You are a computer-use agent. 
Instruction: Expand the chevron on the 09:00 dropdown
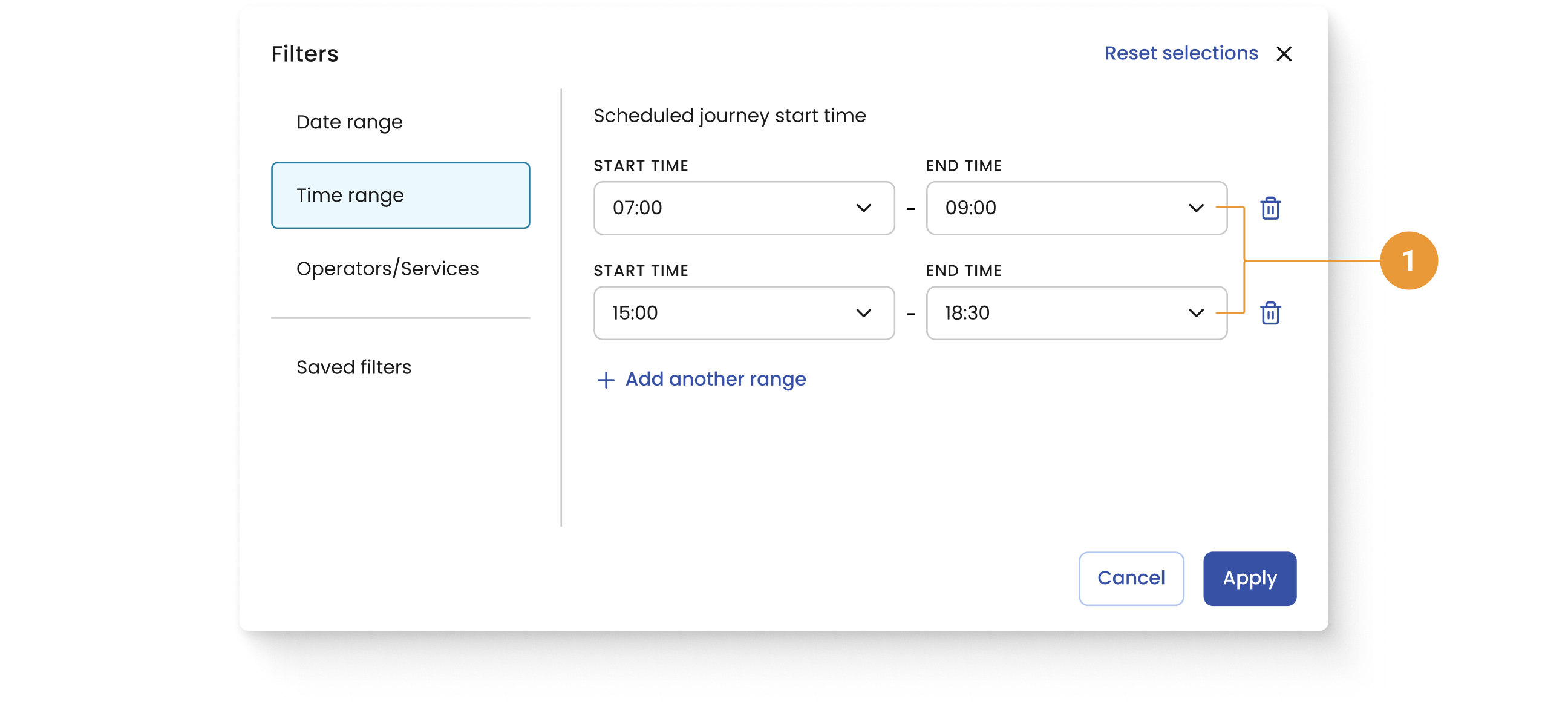1195,208
